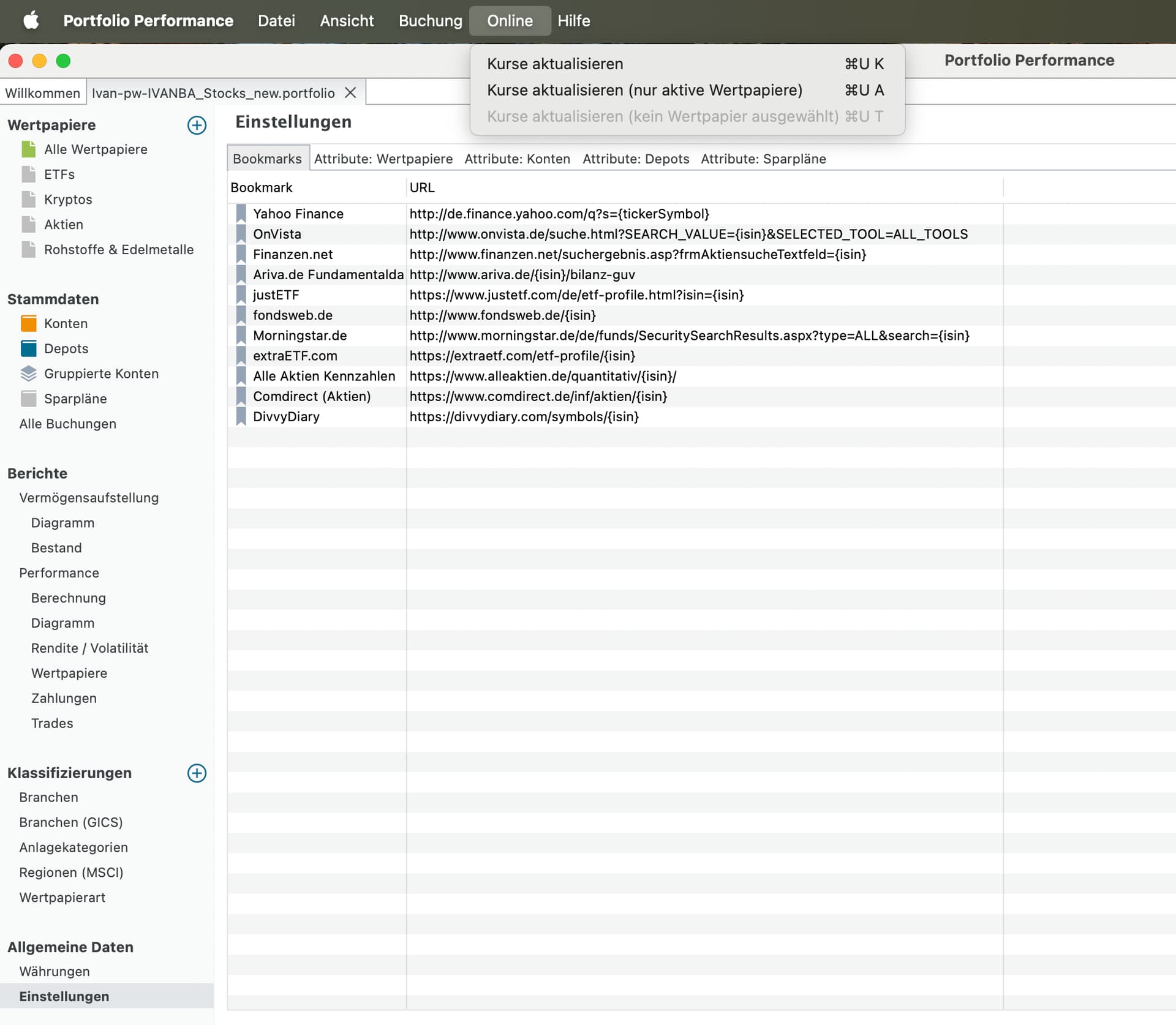Open Bestand under Vermögensaufstellung
Screen dimensions: 1176x1025
(x=56, y=548)
